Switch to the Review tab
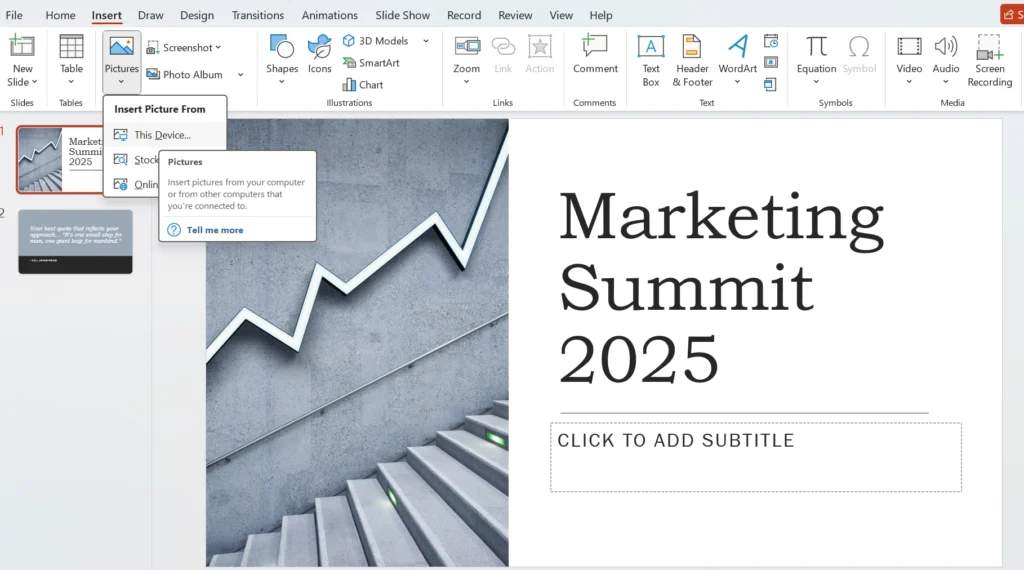The width and height of the screenshot is (1024, 570). coord(515,15)
